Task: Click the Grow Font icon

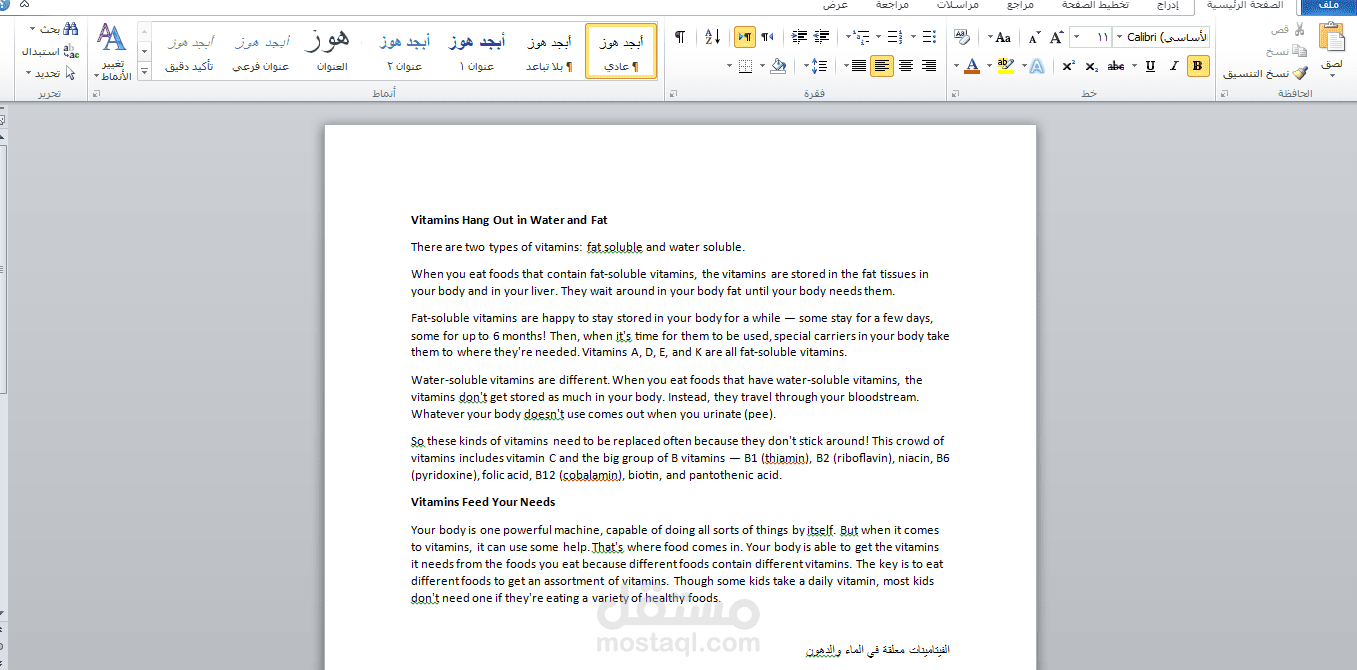Action: [x=1056, y=38]
